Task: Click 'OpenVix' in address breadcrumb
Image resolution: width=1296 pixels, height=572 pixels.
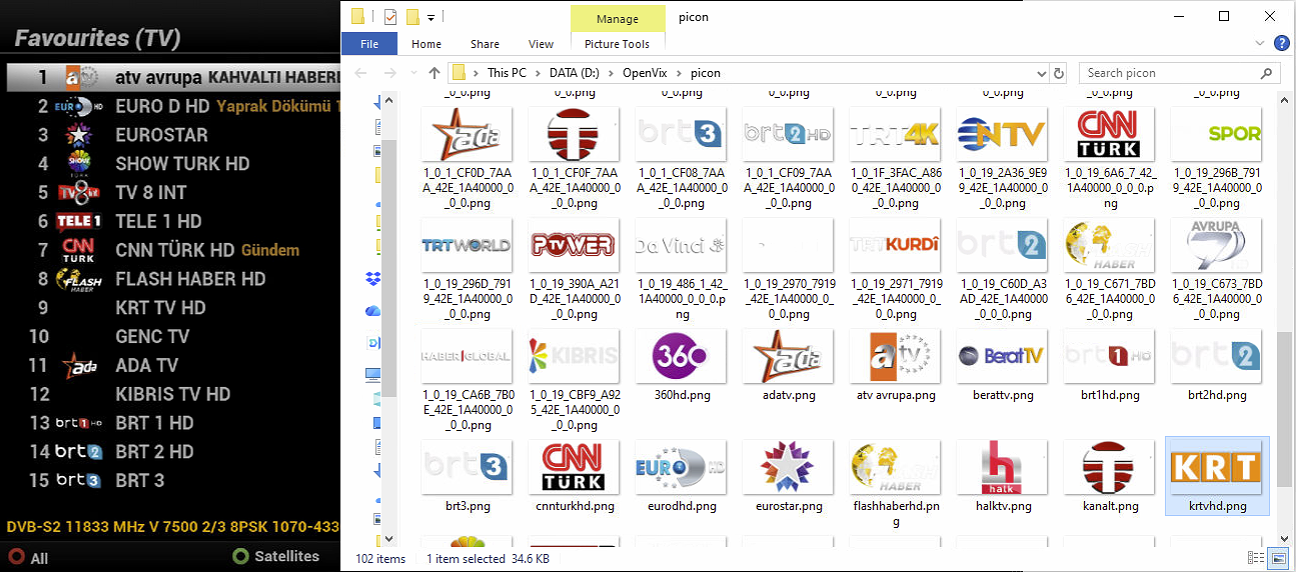Action: pyautogui.click(x=647, y=73)
